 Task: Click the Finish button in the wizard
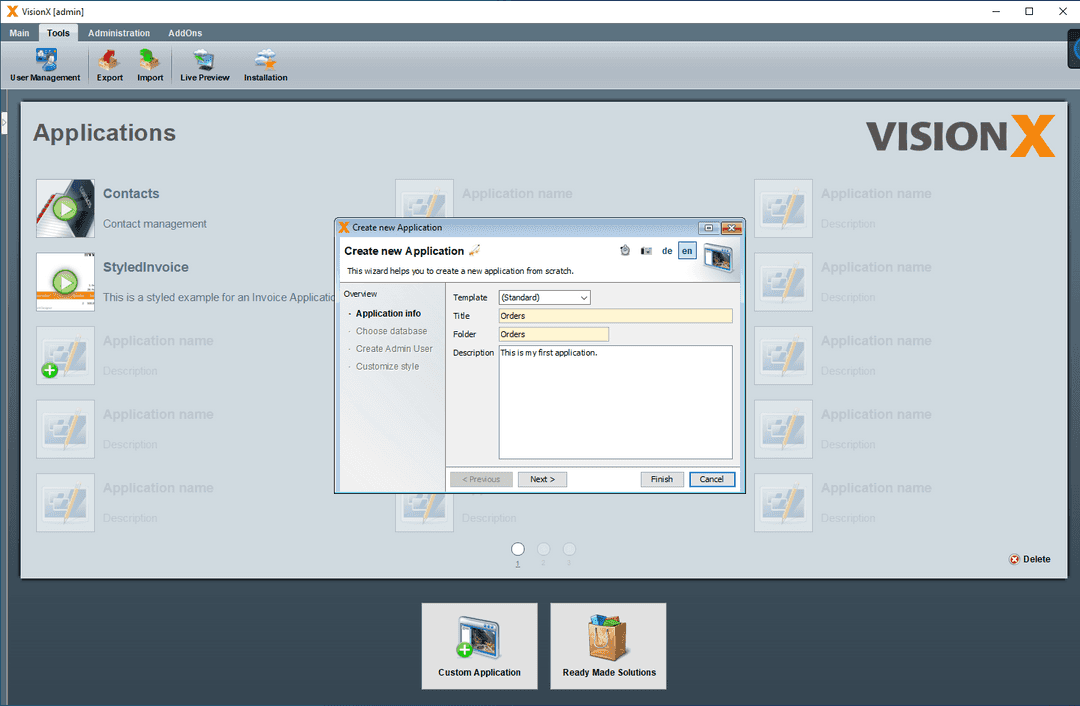pyautogui.click(x=662, y=479)
